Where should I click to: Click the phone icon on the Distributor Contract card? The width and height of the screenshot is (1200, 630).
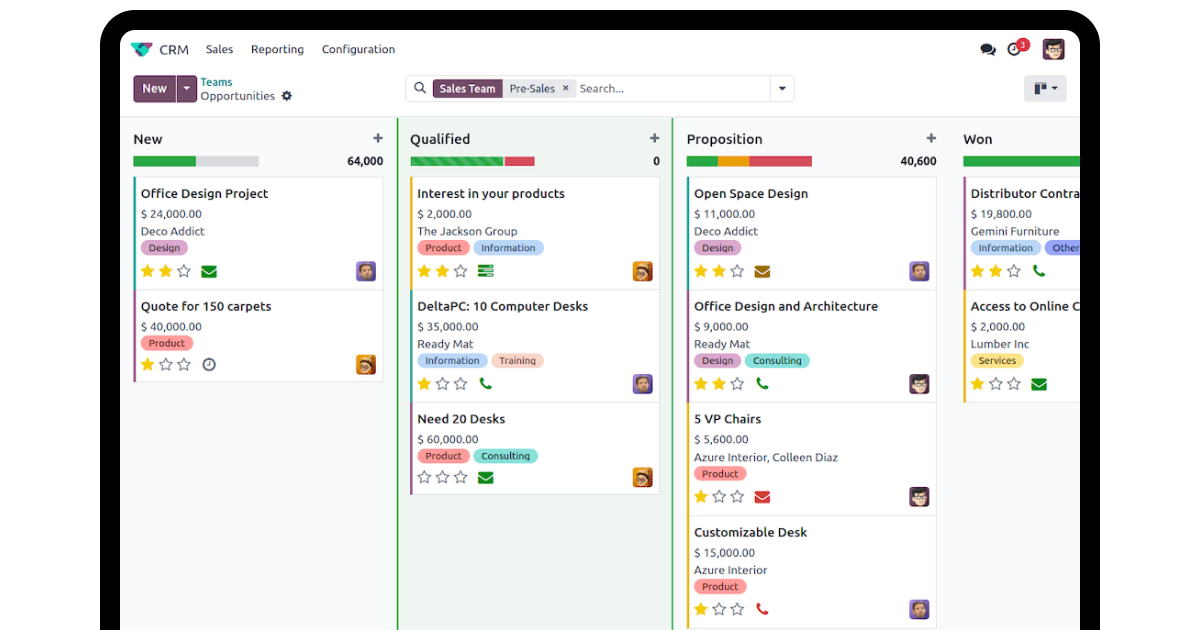1039,271
